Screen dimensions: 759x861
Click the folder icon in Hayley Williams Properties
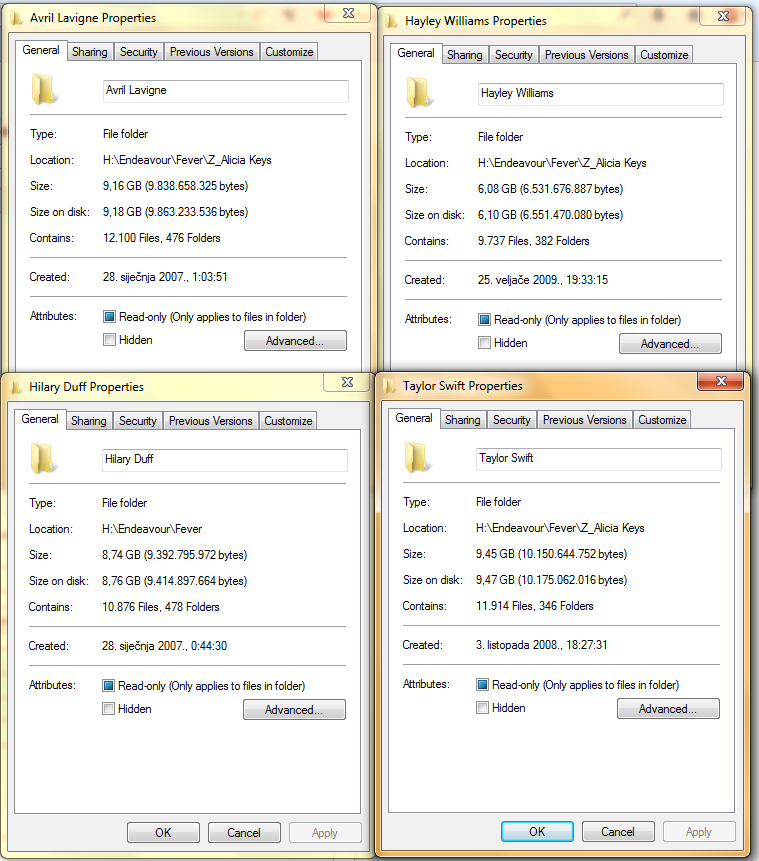(418, 93)
